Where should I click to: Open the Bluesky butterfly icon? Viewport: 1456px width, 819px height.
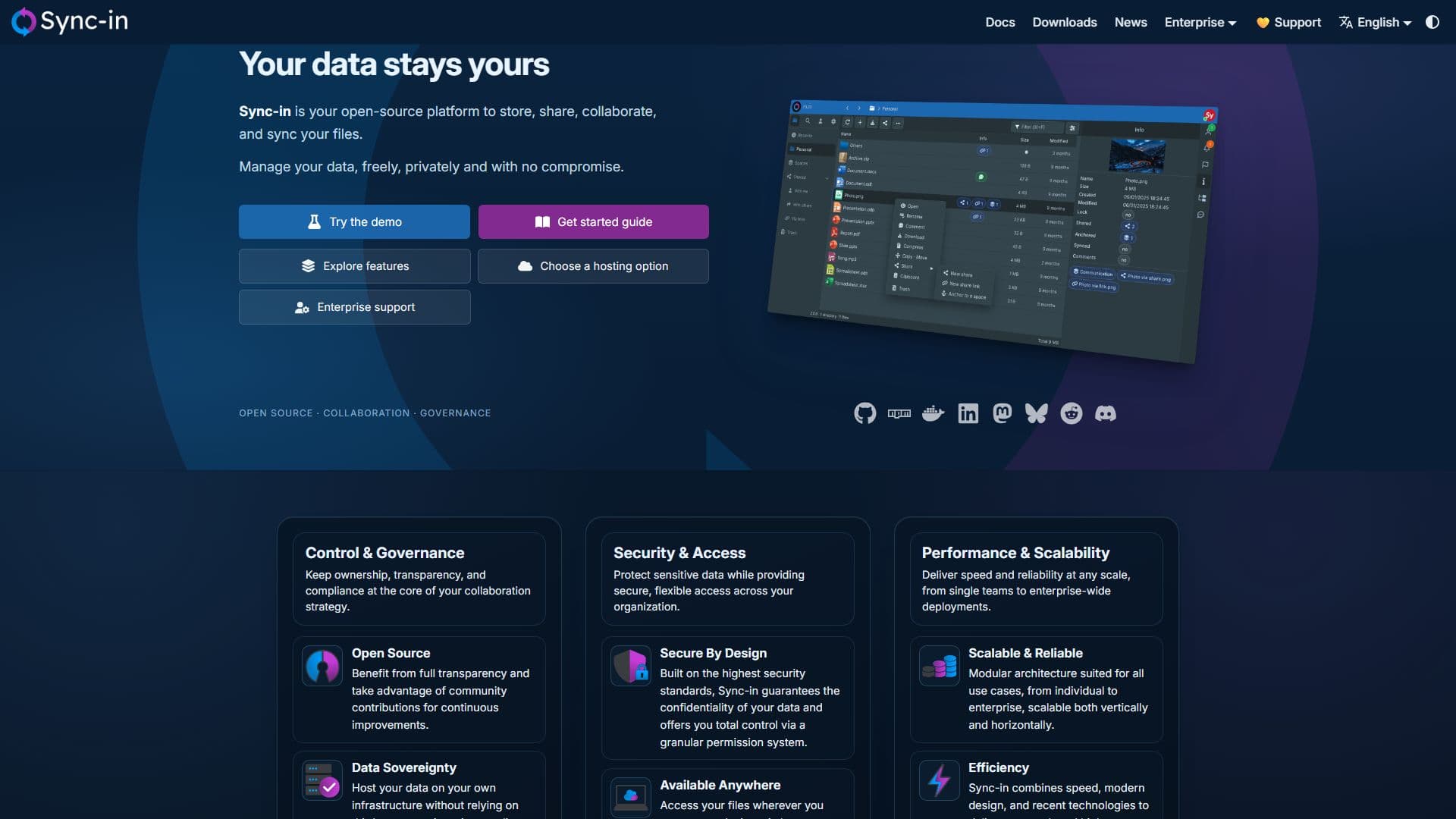pyautogui.click(x=1037, y=413)
